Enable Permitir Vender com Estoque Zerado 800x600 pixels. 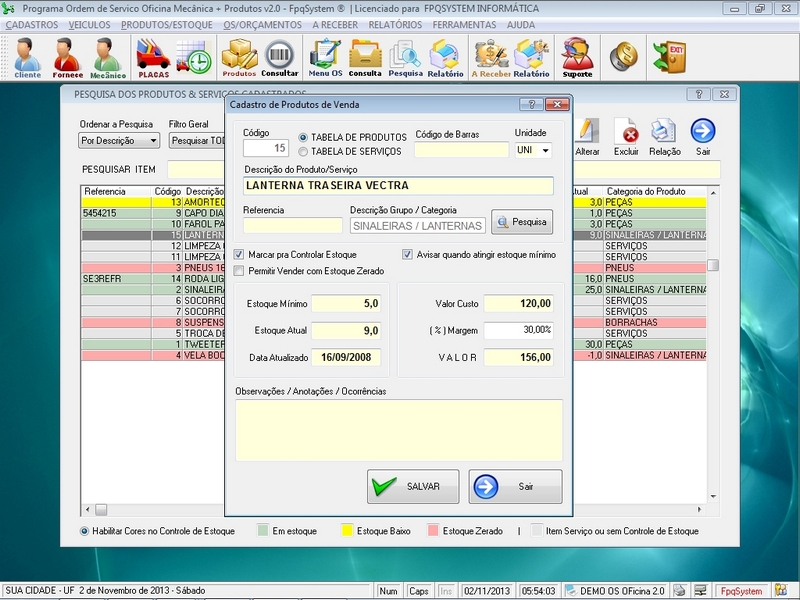239,271
